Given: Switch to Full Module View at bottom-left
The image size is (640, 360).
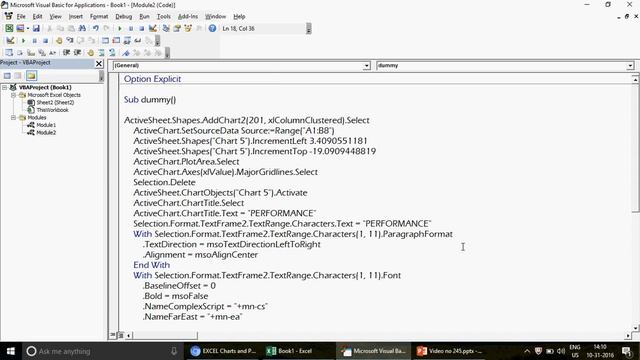Looking at the screenshot, I should 121,335.
